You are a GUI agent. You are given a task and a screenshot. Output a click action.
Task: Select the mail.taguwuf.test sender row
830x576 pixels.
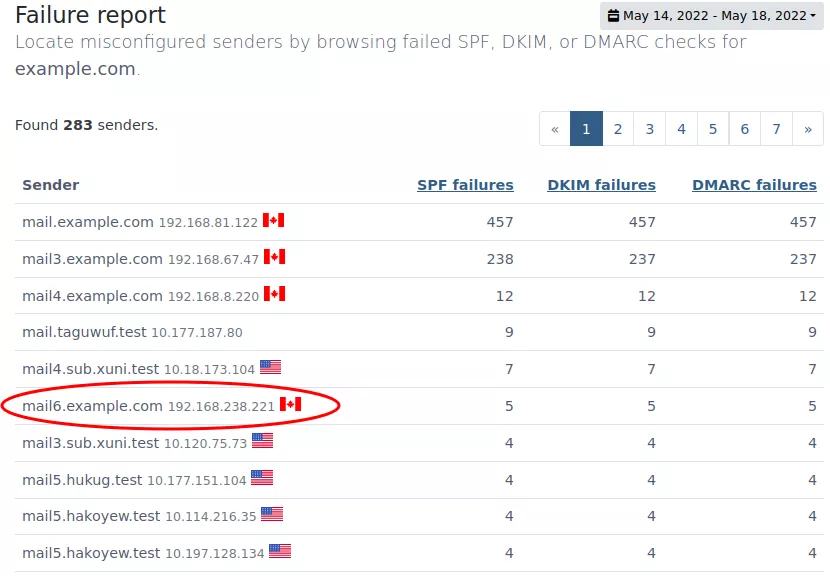point(419,332)
